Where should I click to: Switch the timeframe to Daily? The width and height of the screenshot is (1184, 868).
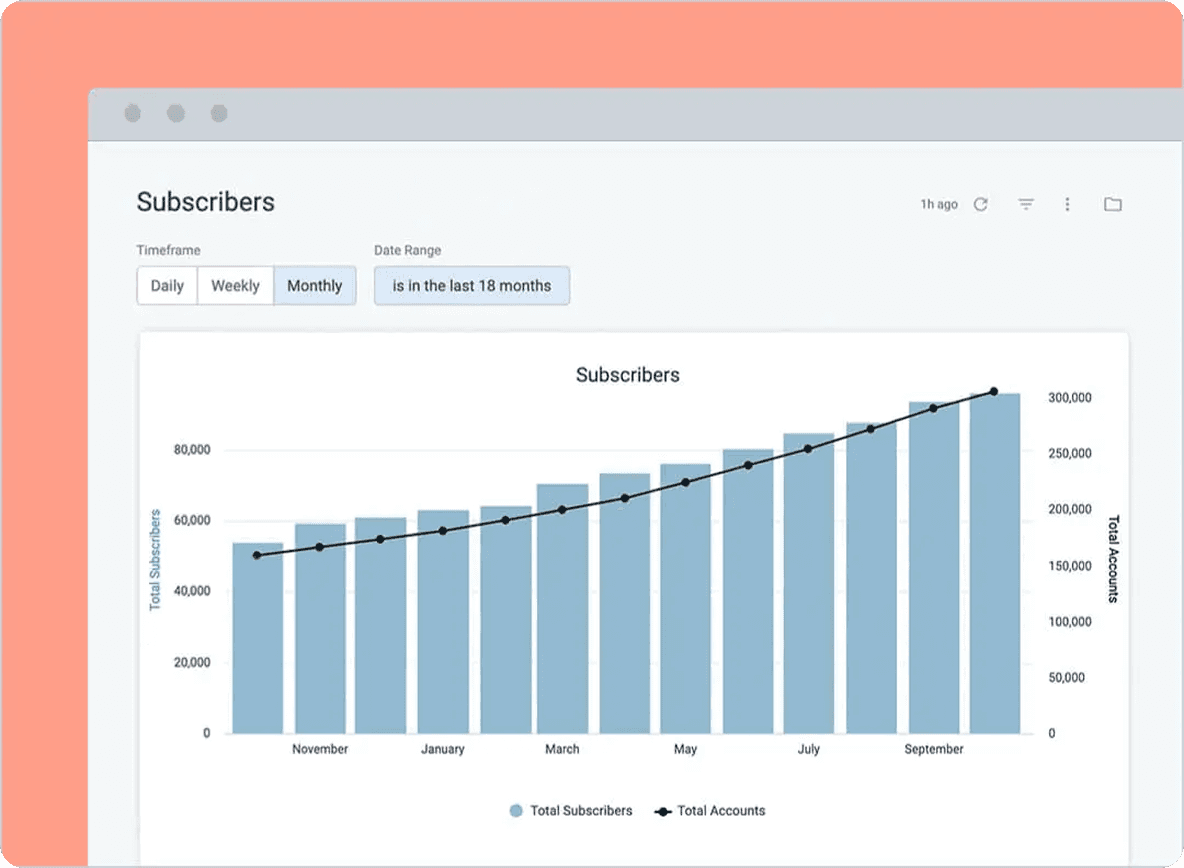coord(166,285)
